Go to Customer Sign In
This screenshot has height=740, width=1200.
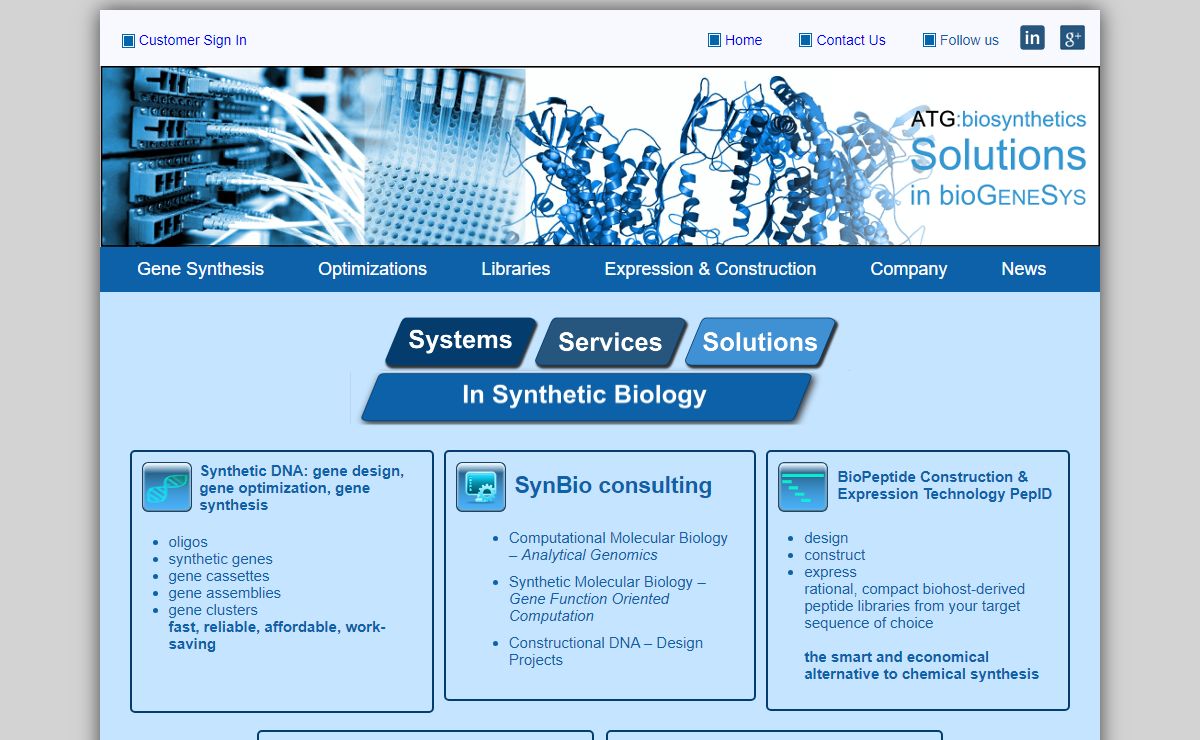(x=193, y=40)
